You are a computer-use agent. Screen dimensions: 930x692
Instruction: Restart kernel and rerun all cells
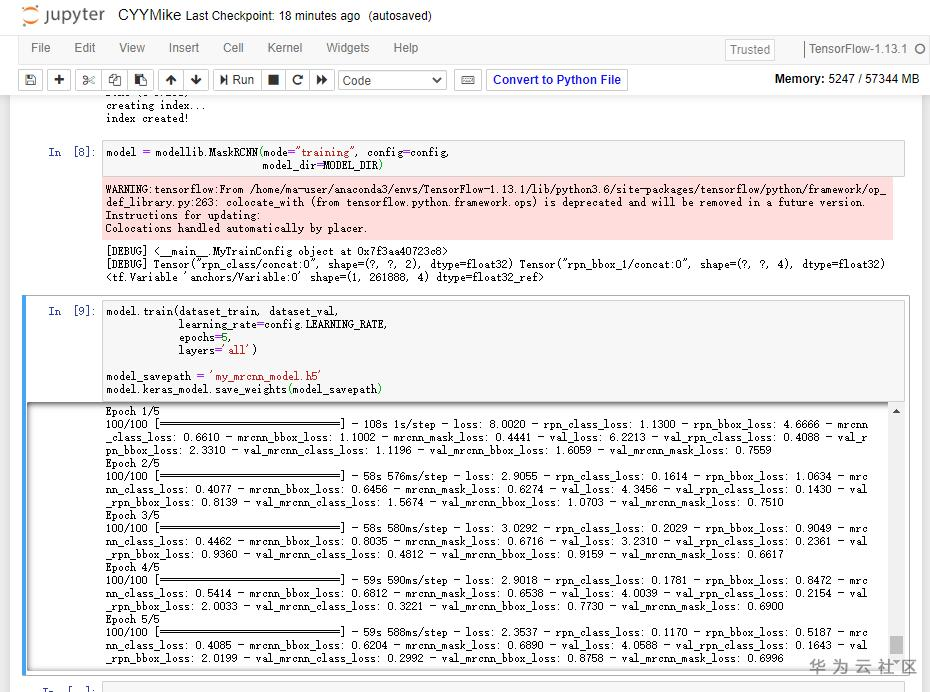tap(321, 80)
